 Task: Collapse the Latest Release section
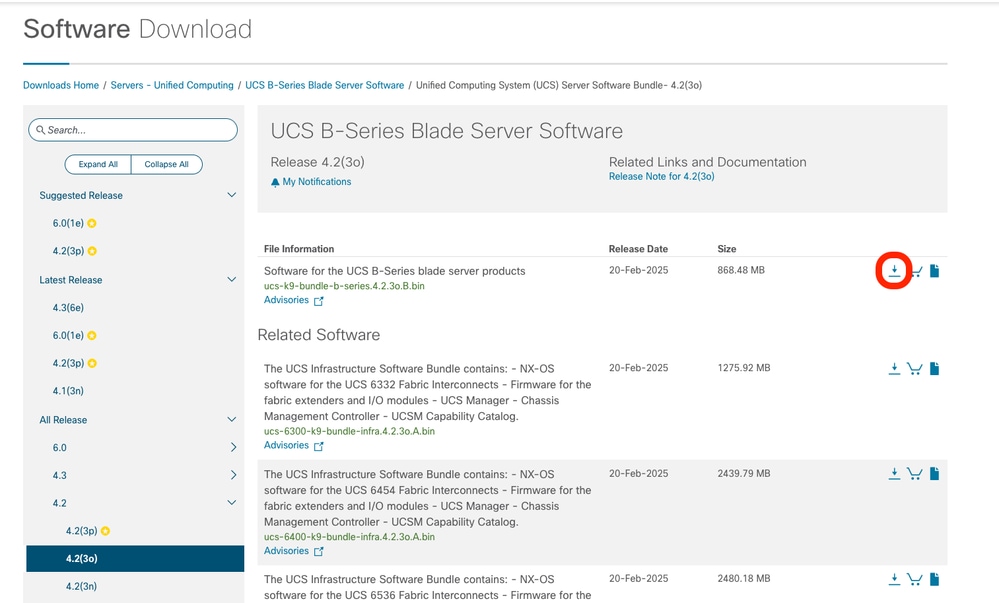[232, 279]
